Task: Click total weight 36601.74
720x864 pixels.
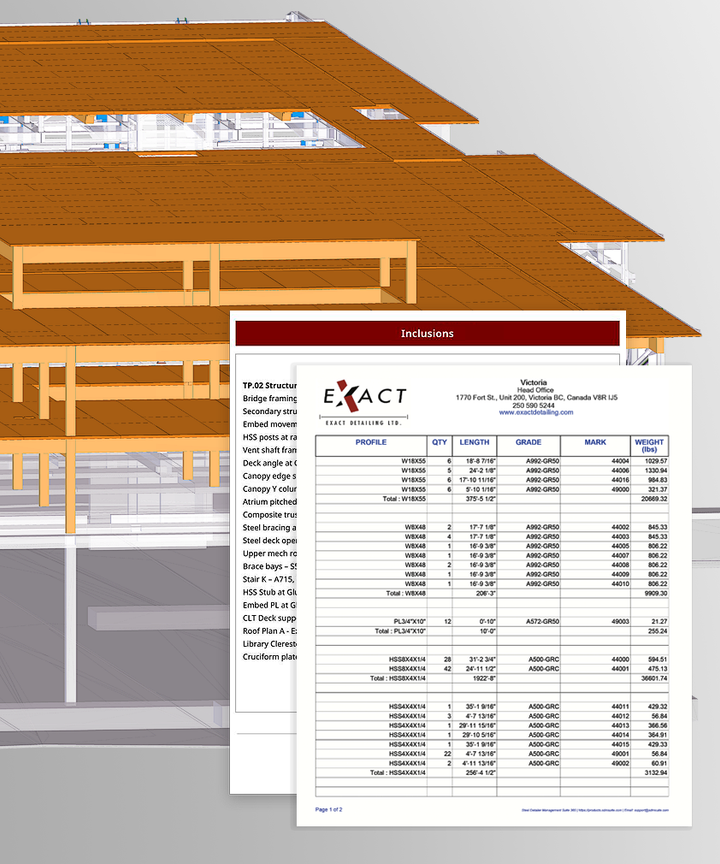Action: 654,678
